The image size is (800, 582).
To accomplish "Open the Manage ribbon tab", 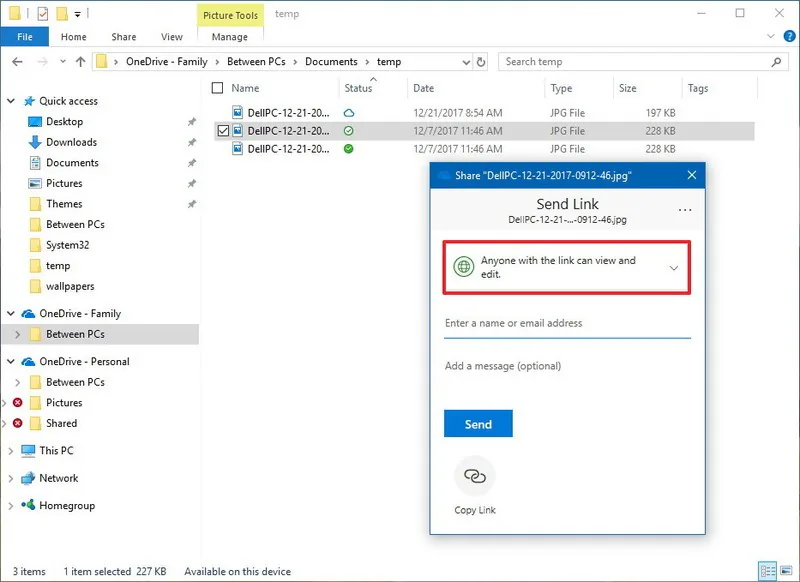I will pos(230,37).
